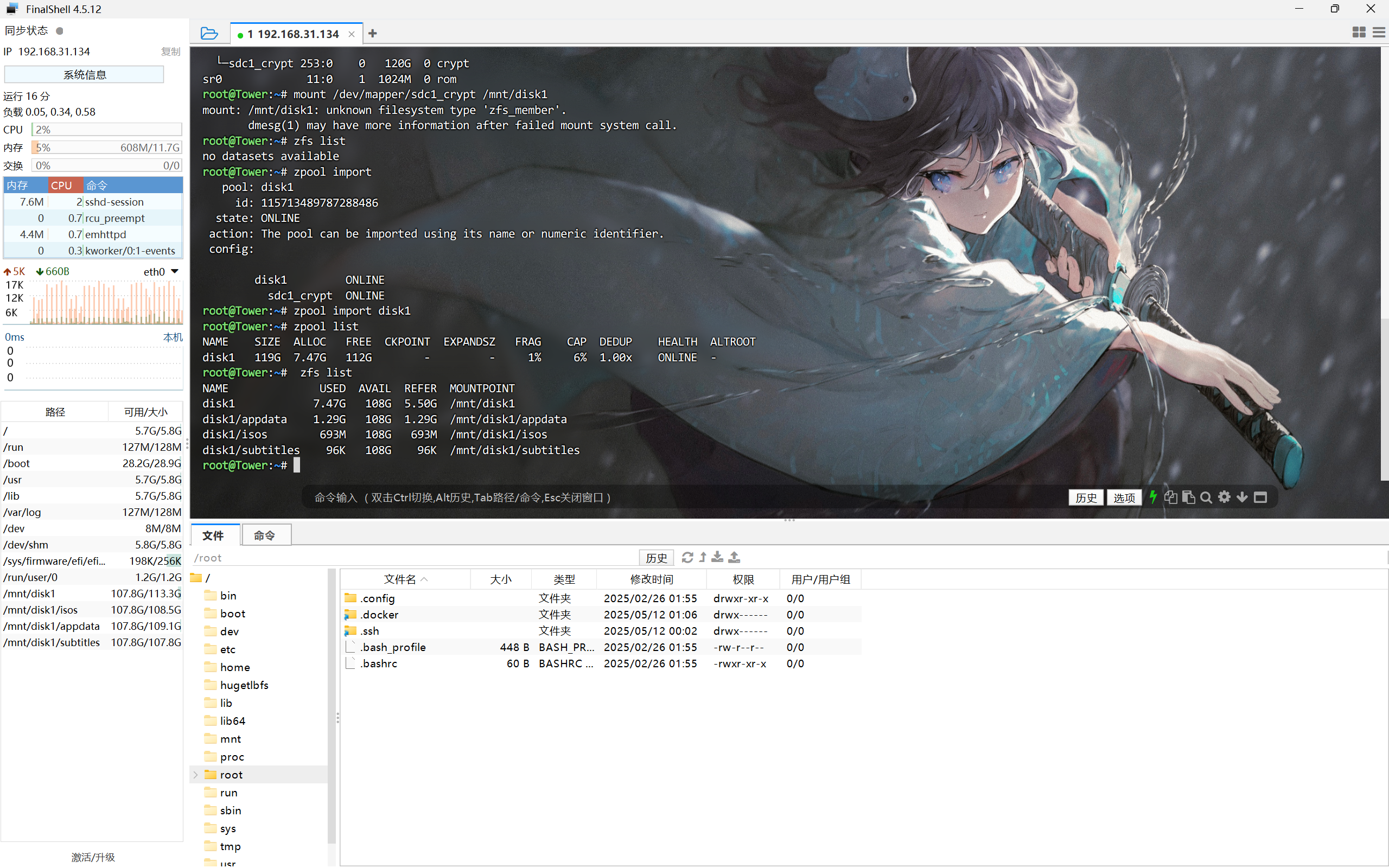Click the FinalShell app icon in title bar
The height and width of the screenshot is (868, 1389).
[x=11, y=9]
